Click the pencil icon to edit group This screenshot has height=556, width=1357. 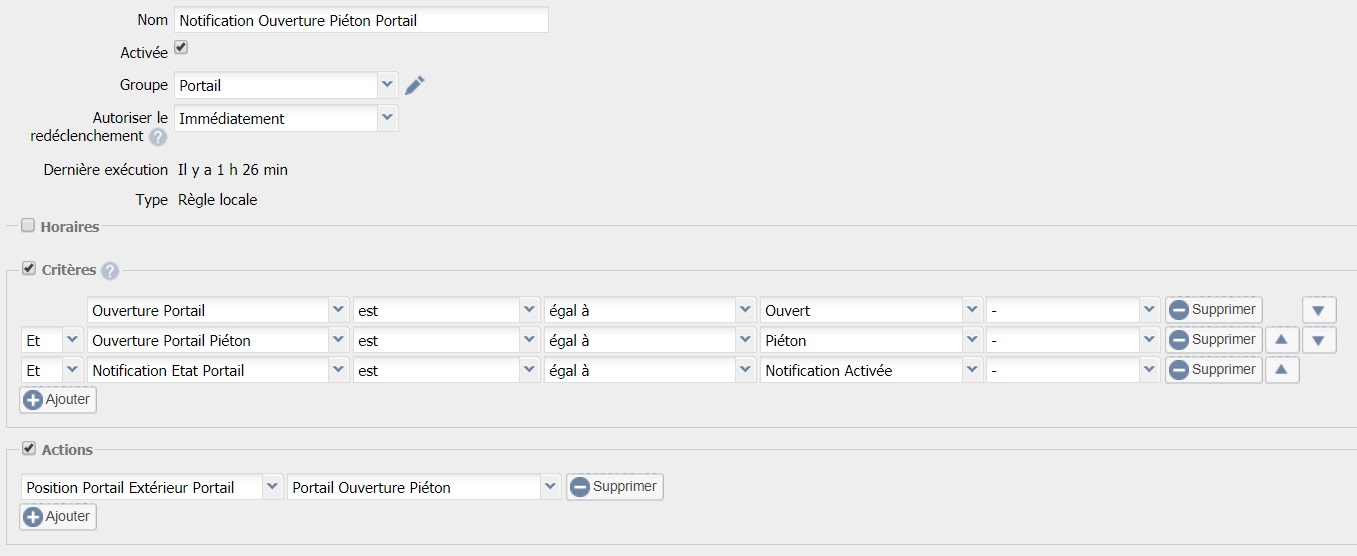(x=415, y=86)
